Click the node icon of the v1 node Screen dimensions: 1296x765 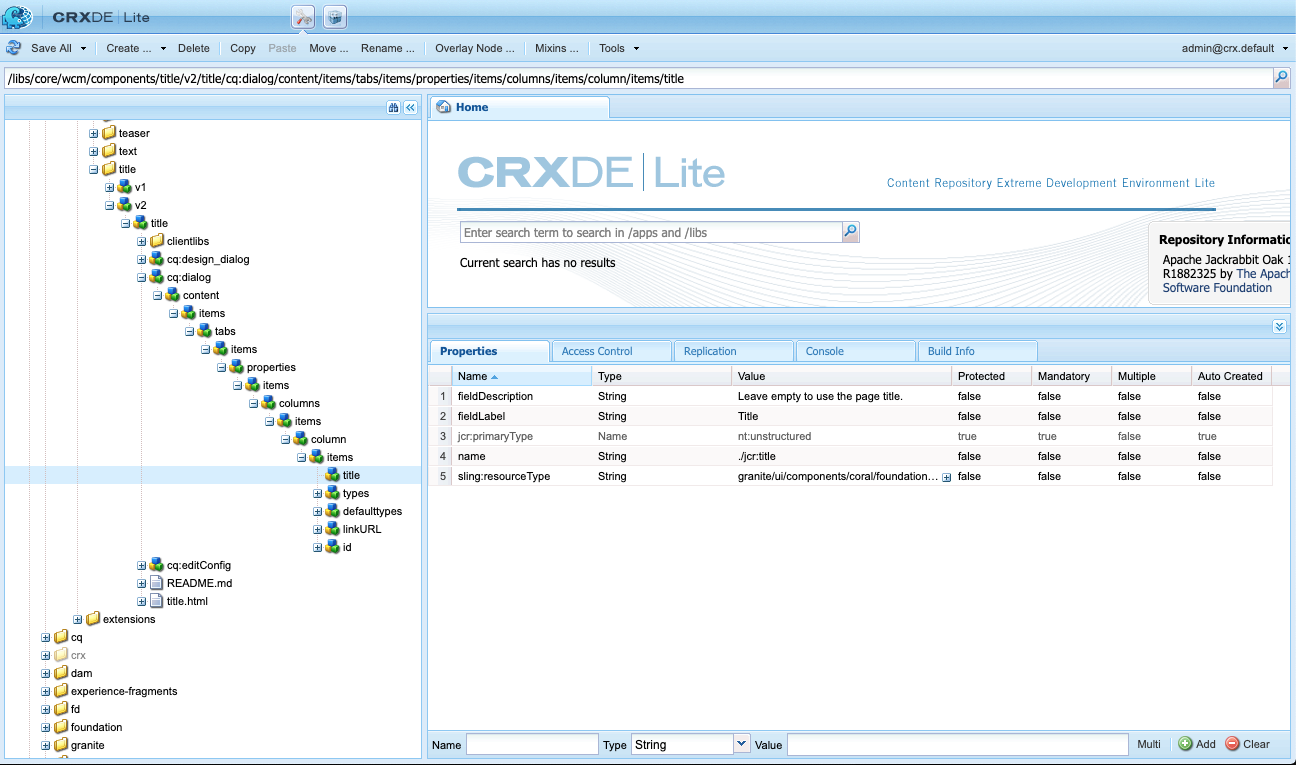pos(125,187)
